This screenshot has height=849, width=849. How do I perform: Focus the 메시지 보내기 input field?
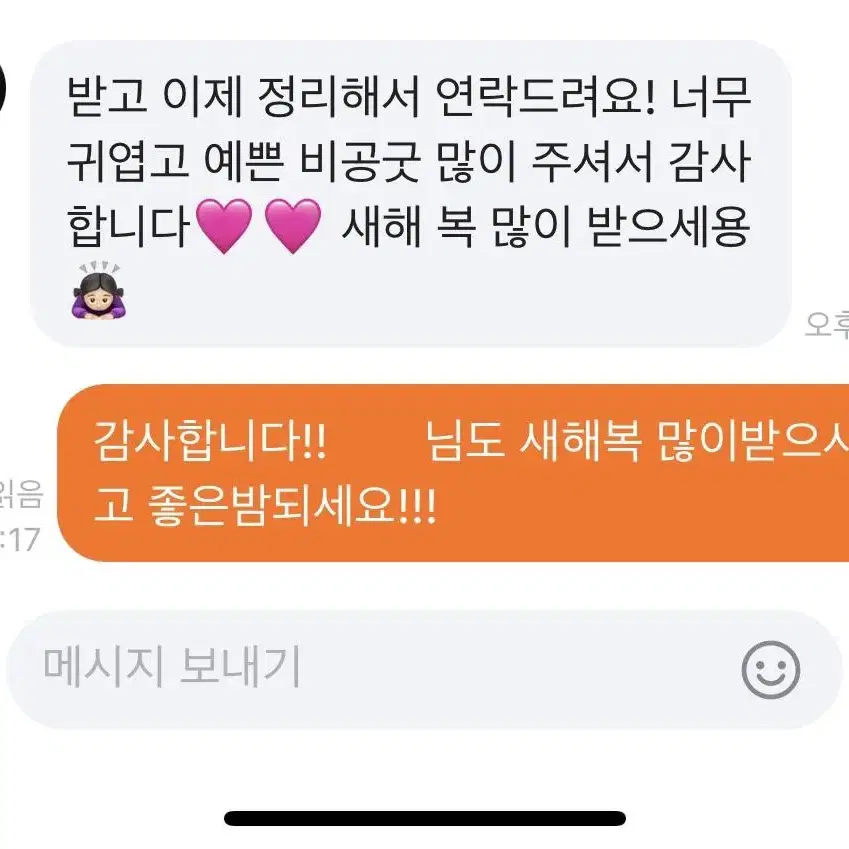(417, 670)
